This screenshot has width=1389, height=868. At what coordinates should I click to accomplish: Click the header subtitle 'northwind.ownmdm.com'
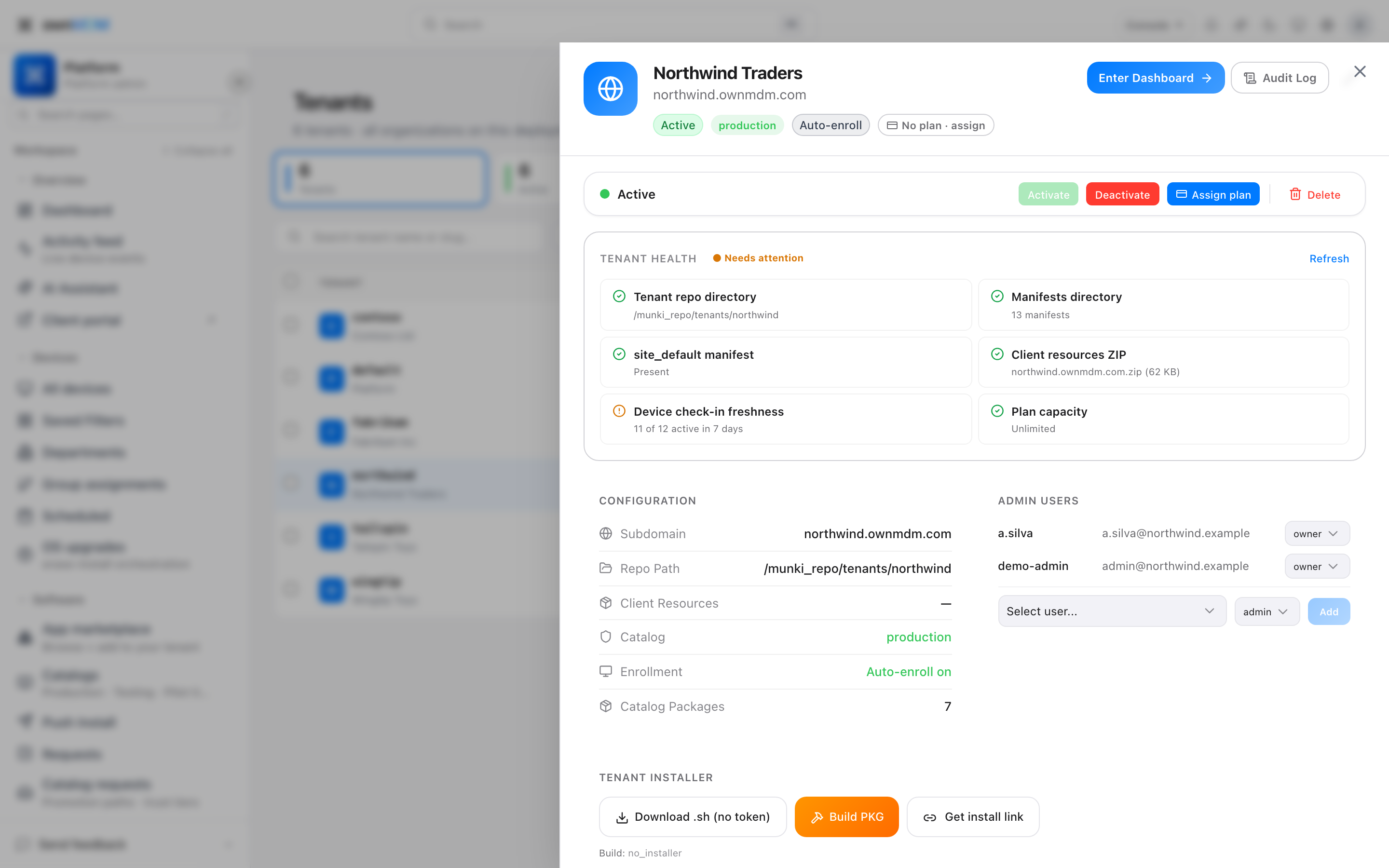(x=730, y=95)
